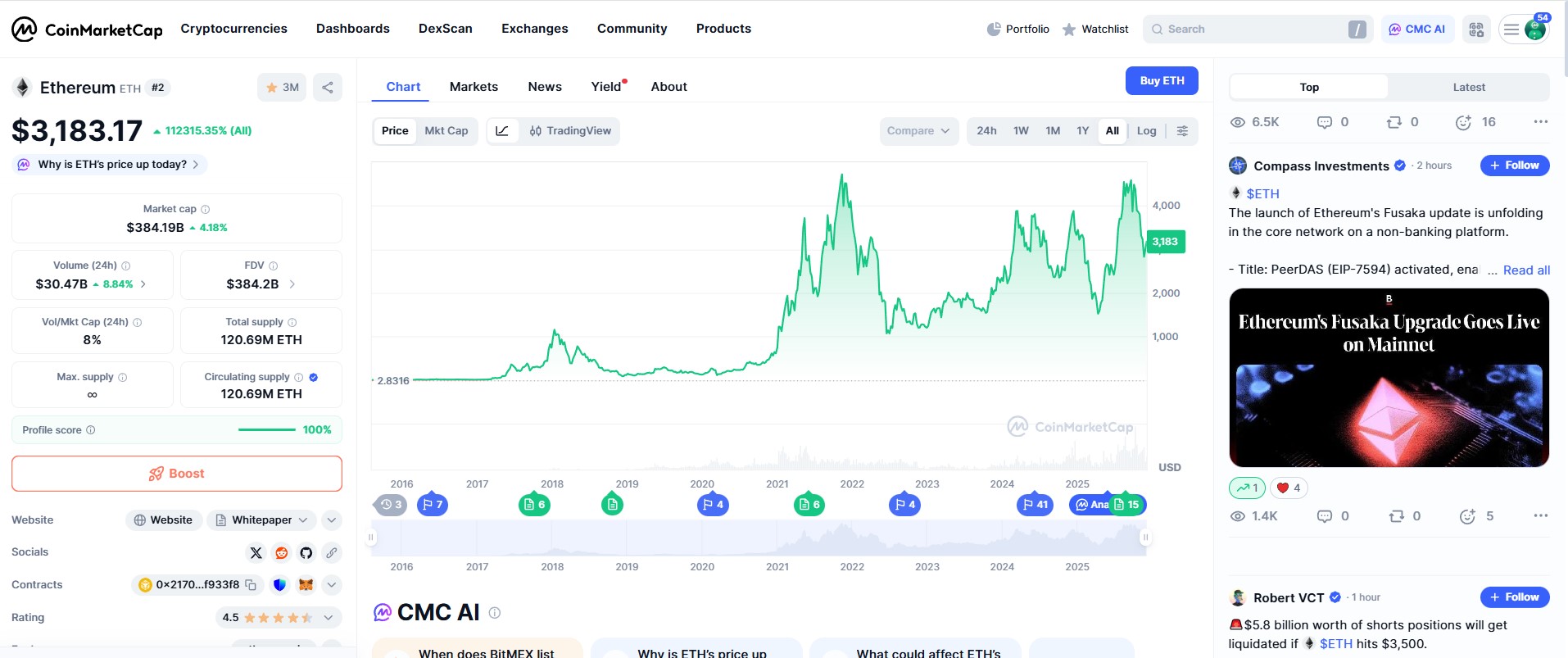Add Ethereum to watchlist via star button
Image resolution: width=1568 pixels, height=658 pixels.
click(282, 88)
